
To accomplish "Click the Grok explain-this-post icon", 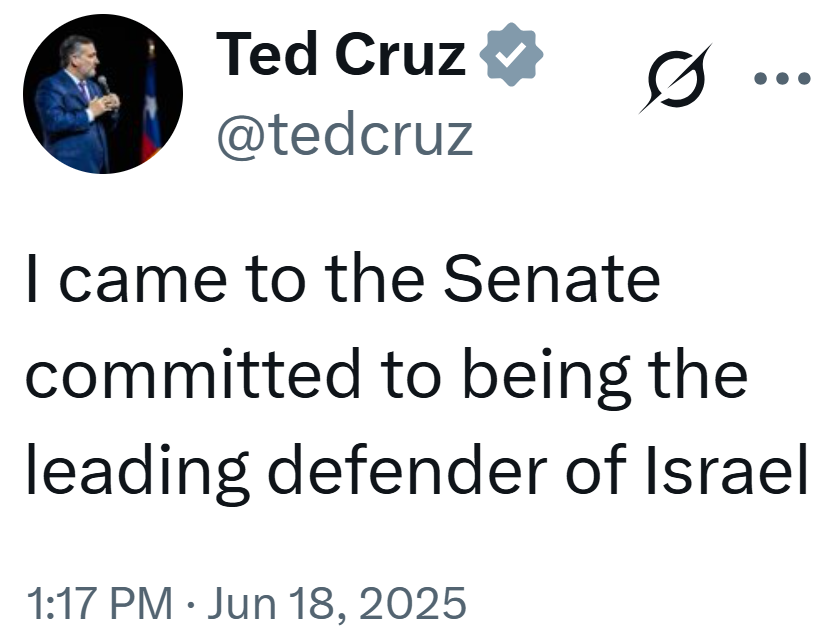I will point(676,79).
